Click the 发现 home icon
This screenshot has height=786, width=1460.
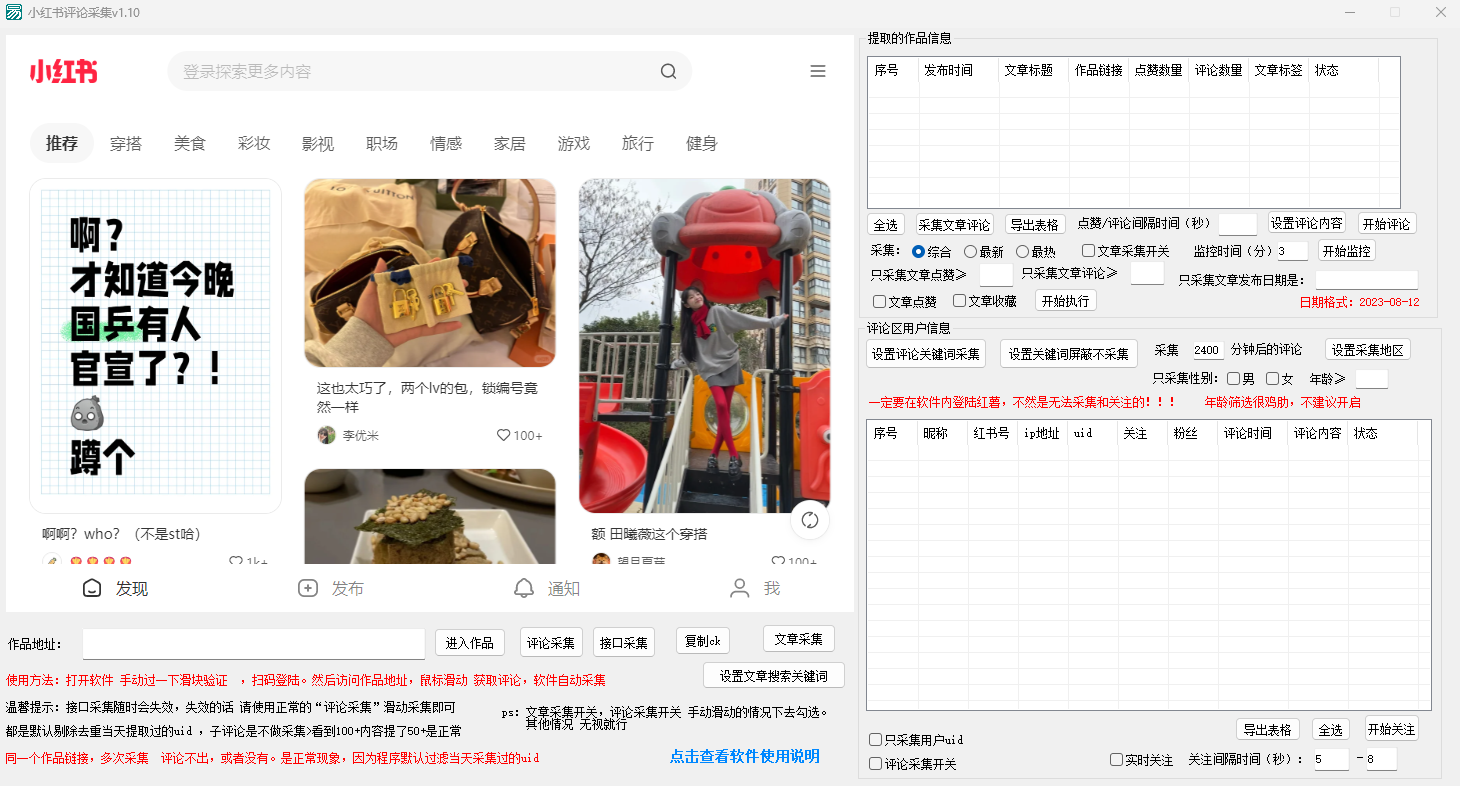pos(92,588)
